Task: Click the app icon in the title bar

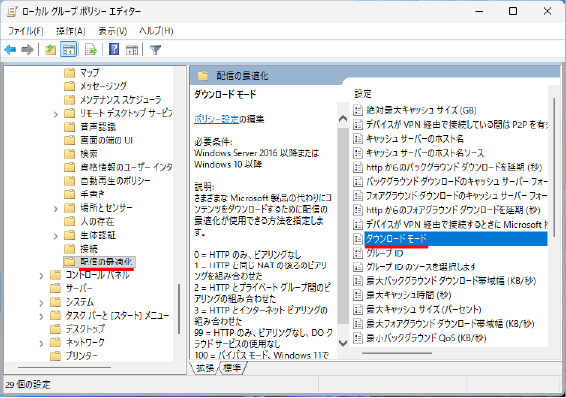Action: (12, 12)
